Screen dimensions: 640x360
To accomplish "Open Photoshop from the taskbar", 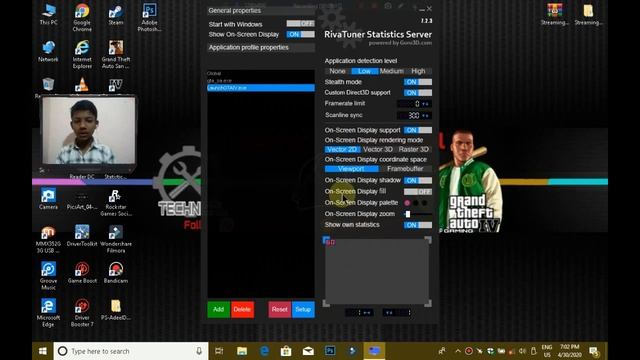I will click(330, 351).
